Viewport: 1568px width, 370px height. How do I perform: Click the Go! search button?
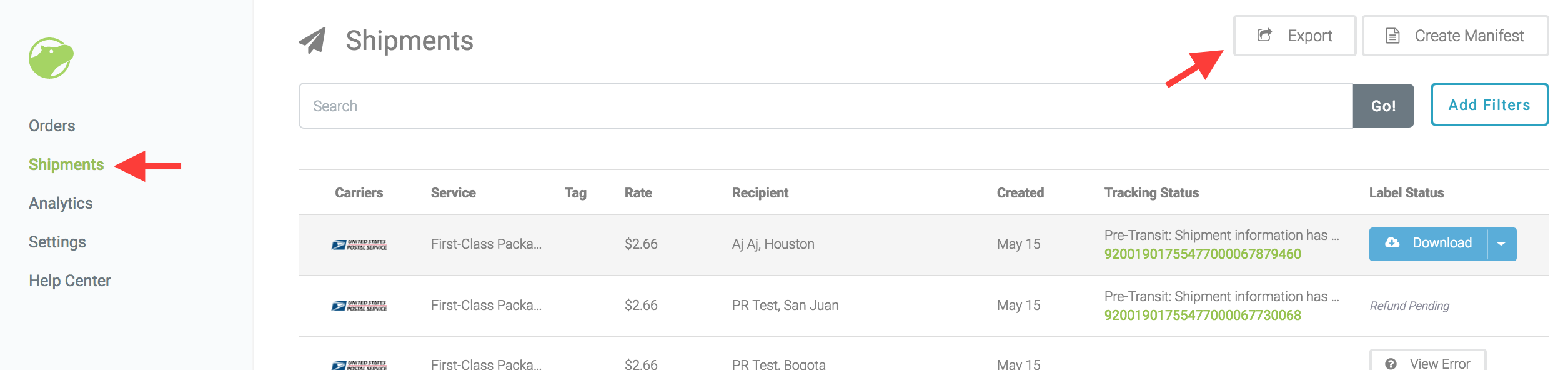pyautogui.click(x=1383, y=106)
